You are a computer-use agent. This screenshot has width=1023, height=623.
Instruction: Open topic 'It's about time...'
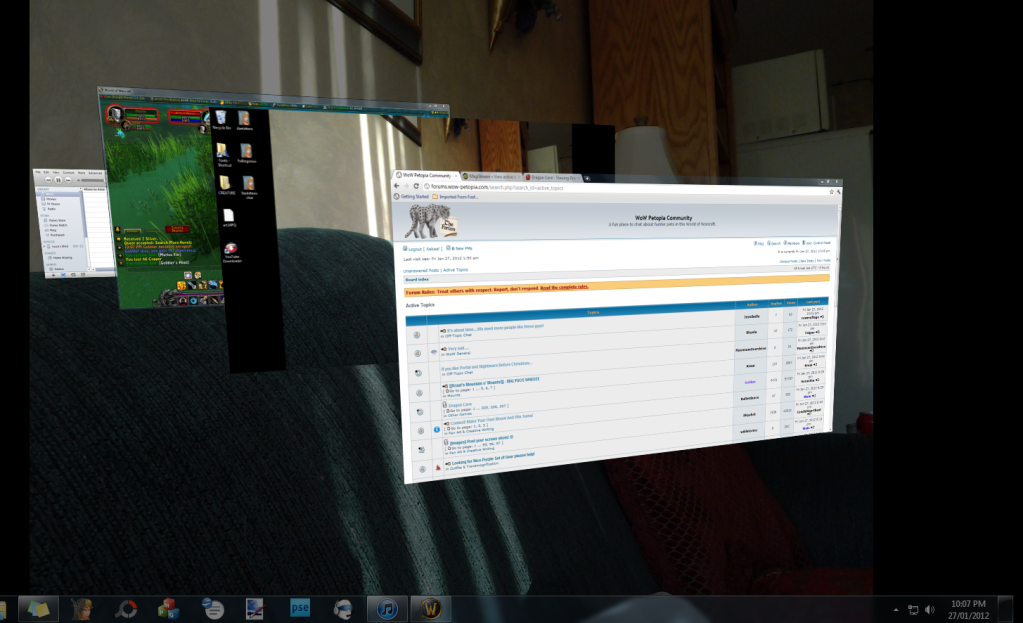coord(495,328)
